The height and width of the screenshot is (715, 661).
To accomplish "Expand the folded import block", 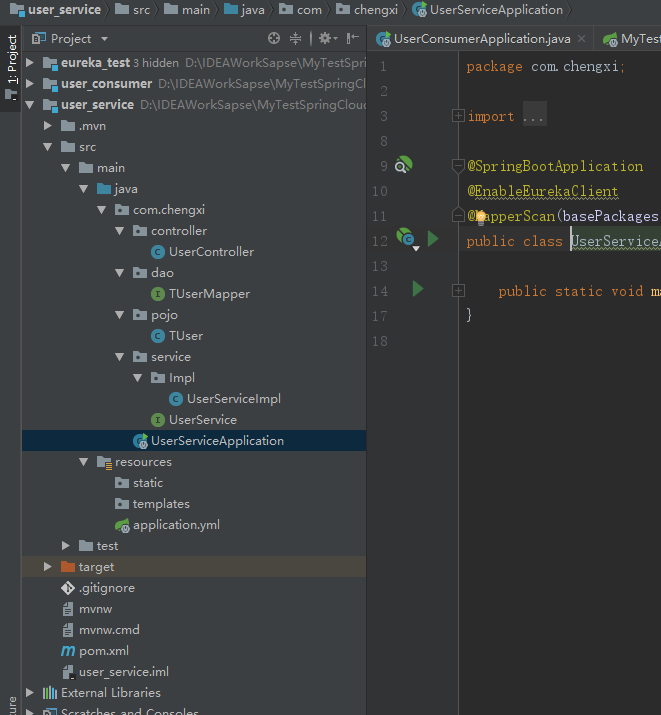I will pyautogui.click(x=458, y=115).
